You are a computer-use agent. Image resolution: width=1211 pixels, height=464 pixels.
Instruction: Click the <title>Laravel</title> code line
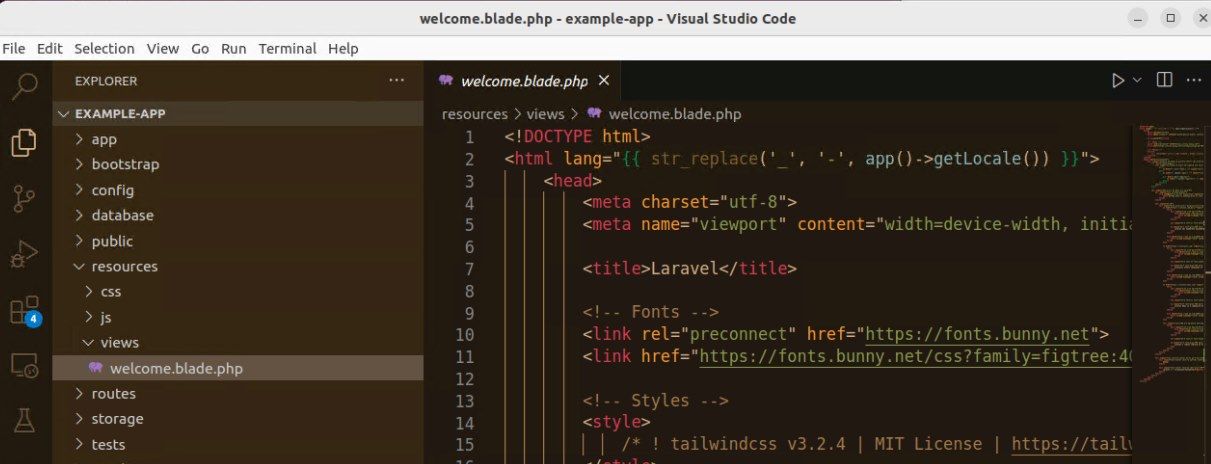click(690, 269)
